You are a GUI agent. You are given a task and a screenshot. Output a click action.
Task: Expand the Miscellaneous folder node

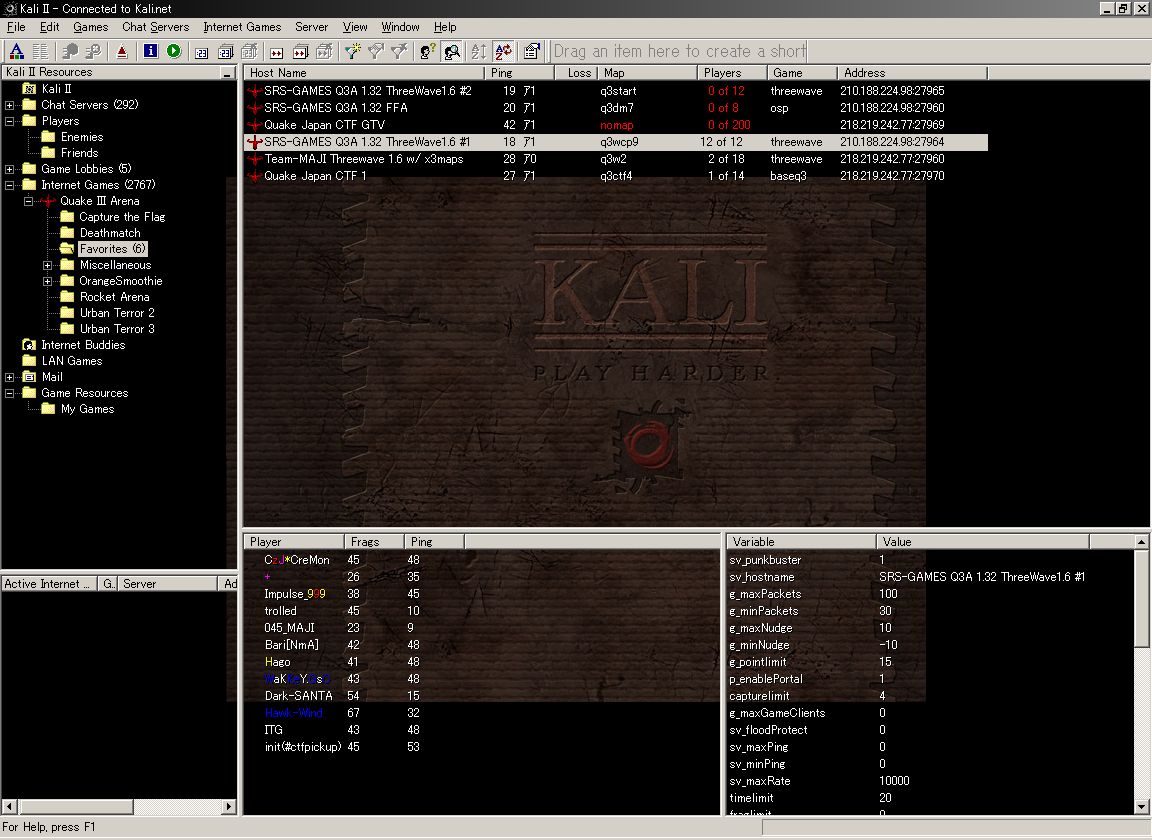[x=48, y=265]
